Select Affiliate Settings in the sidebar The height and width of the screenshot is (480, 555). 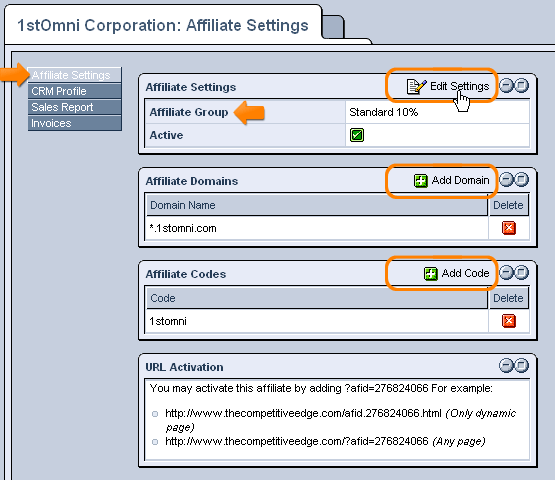tap(75, 75)
